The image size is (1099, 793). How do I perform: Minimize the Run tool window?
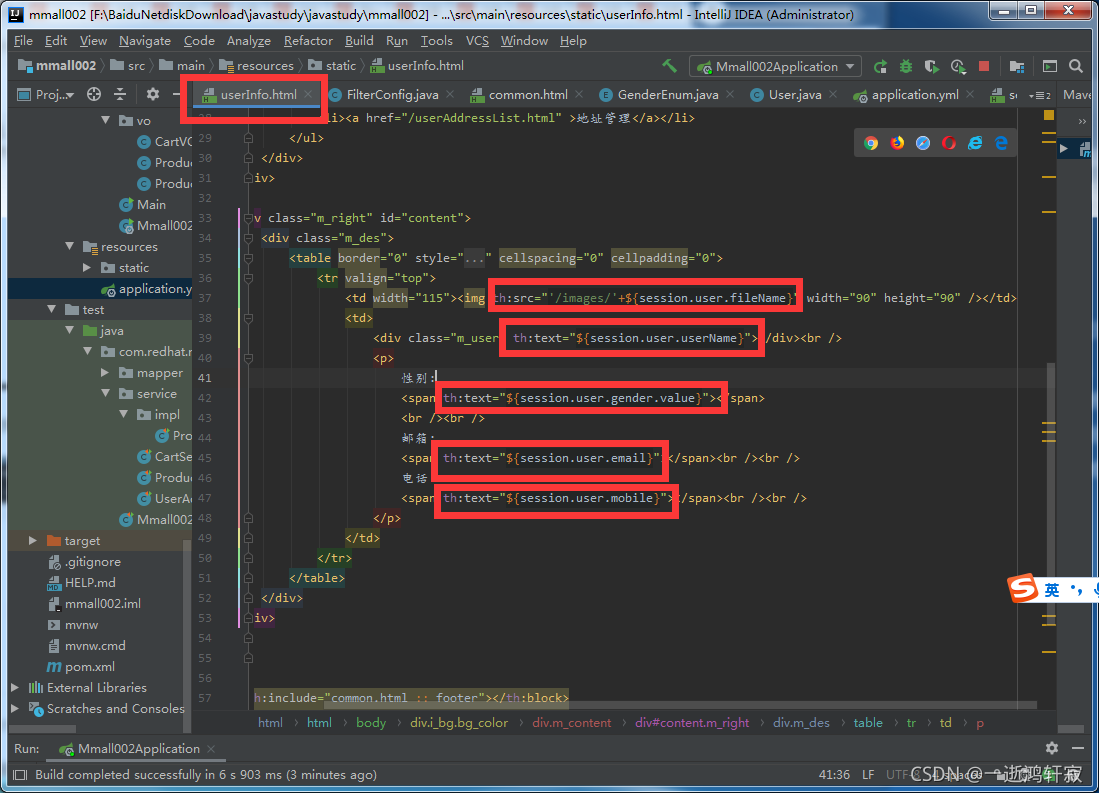tap(1078, 748)
